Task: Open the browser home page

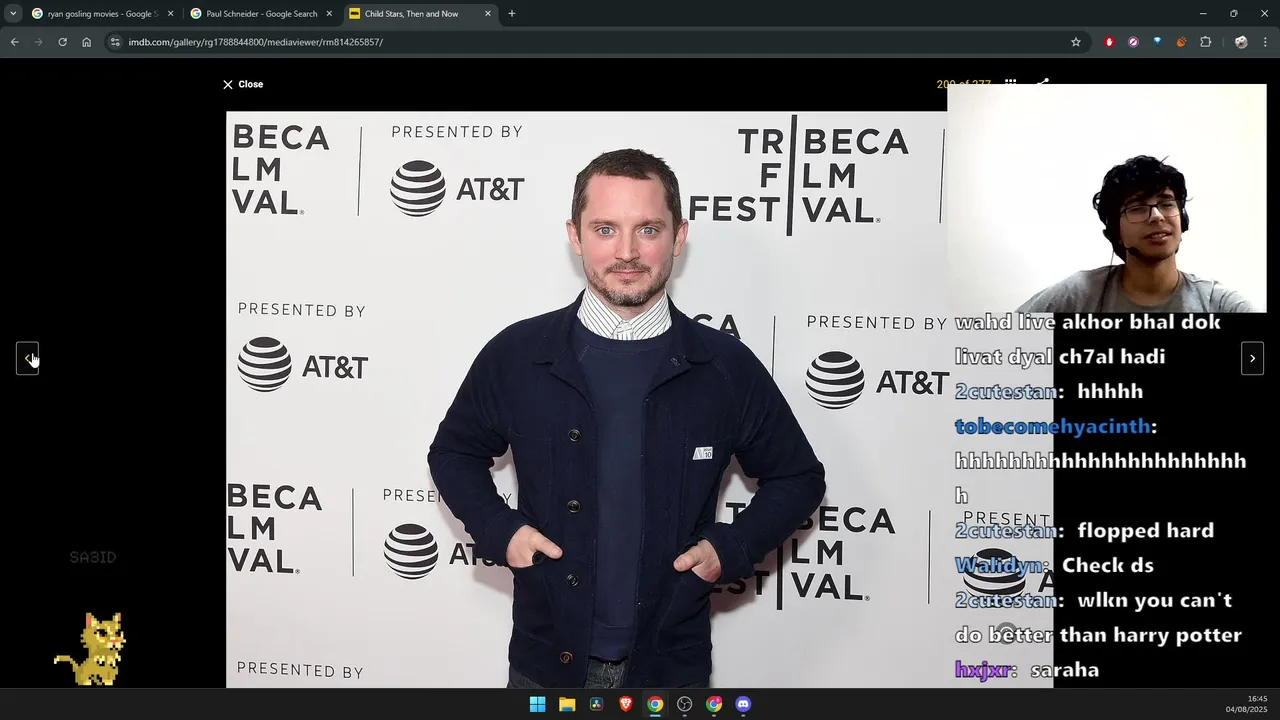Action: coord(86,42)
